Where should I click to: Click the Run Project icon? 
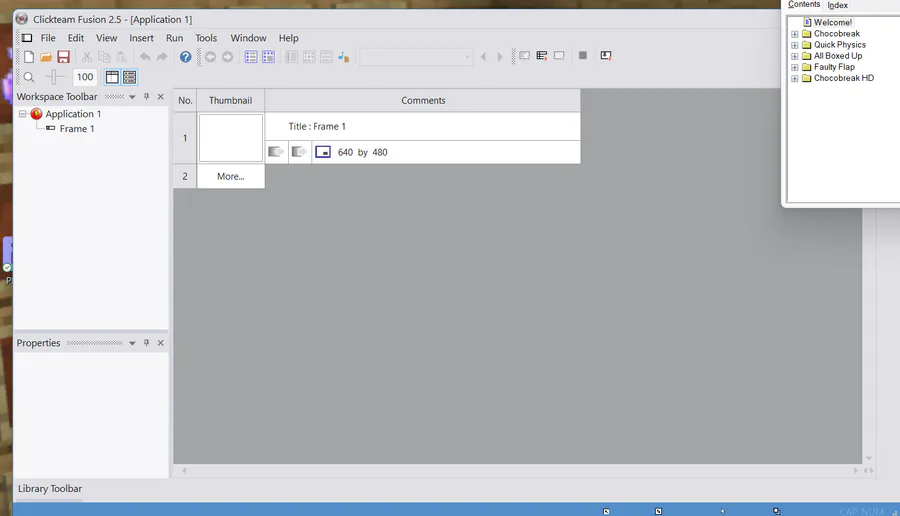tap(525, 56)
